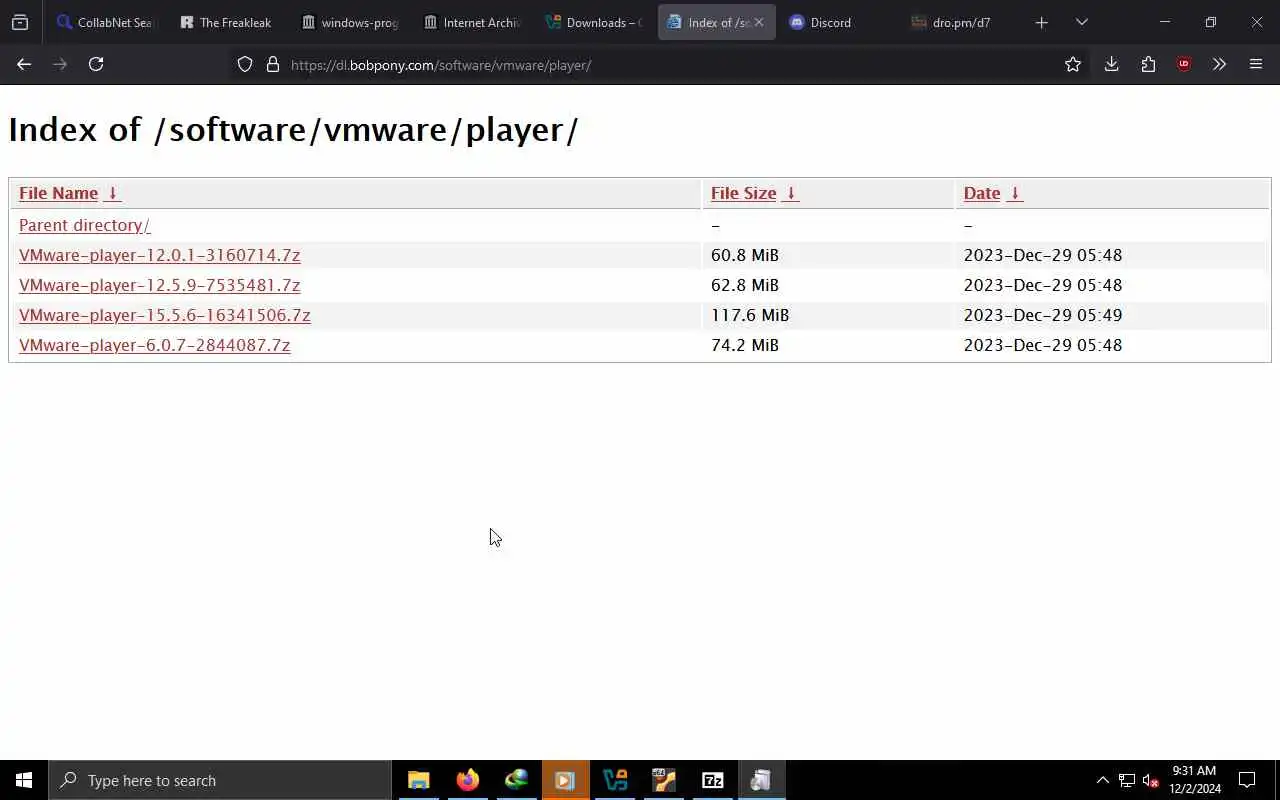The width and height of the screenshot is (1280, 800).
Task: Open the clock showing 9:31 AM
Action: point(1195,780)
